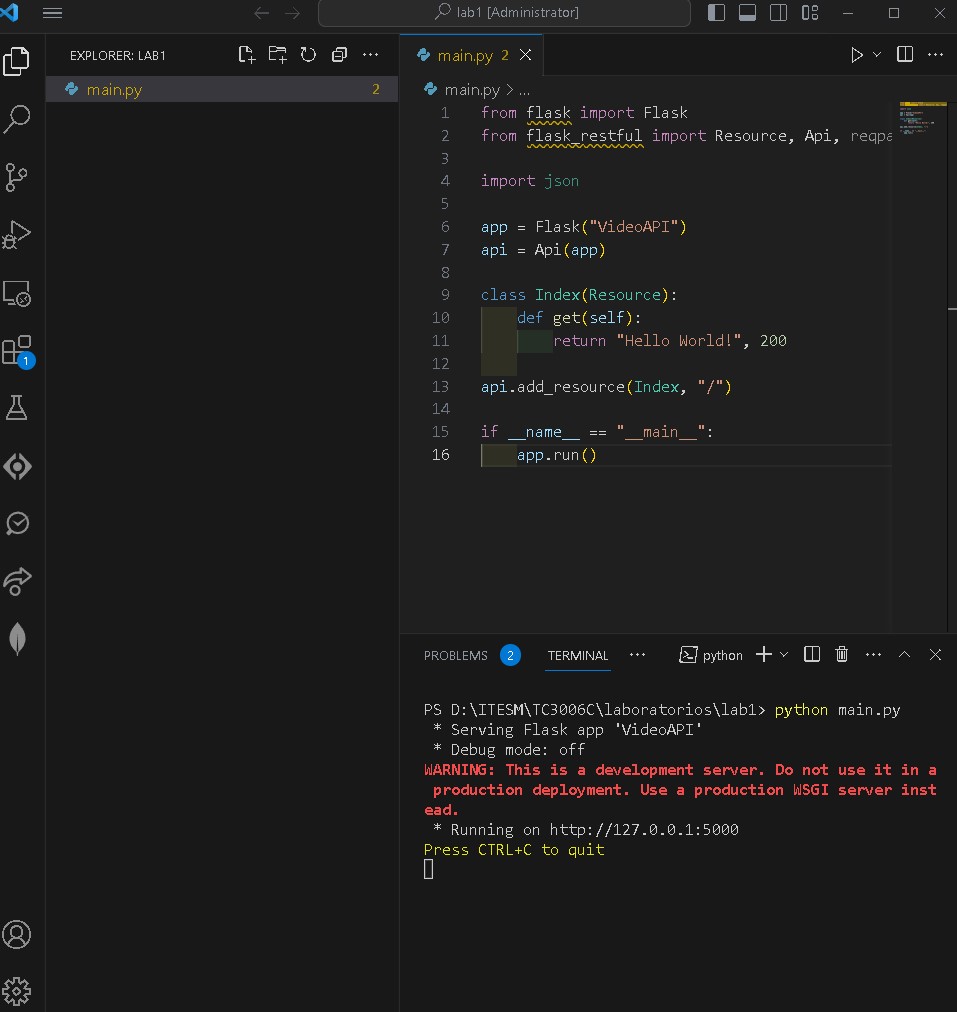The image size is (957, 1012).
Task: Open the Search view in activity bar
Action: (17, 120)
